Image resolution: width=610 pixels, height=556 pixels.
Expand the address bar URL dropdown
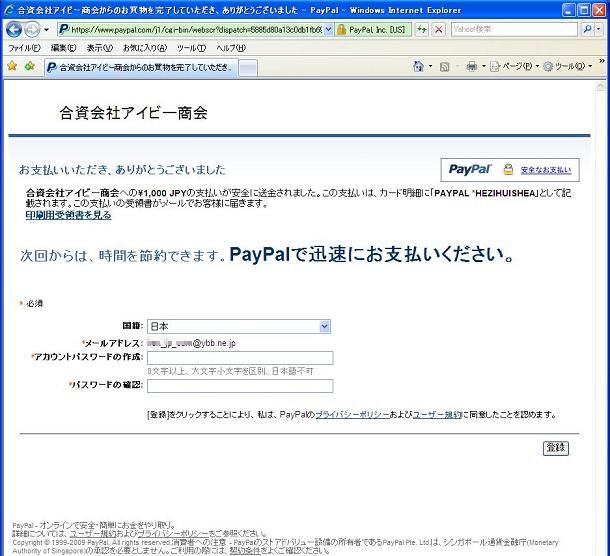point(328,30)
